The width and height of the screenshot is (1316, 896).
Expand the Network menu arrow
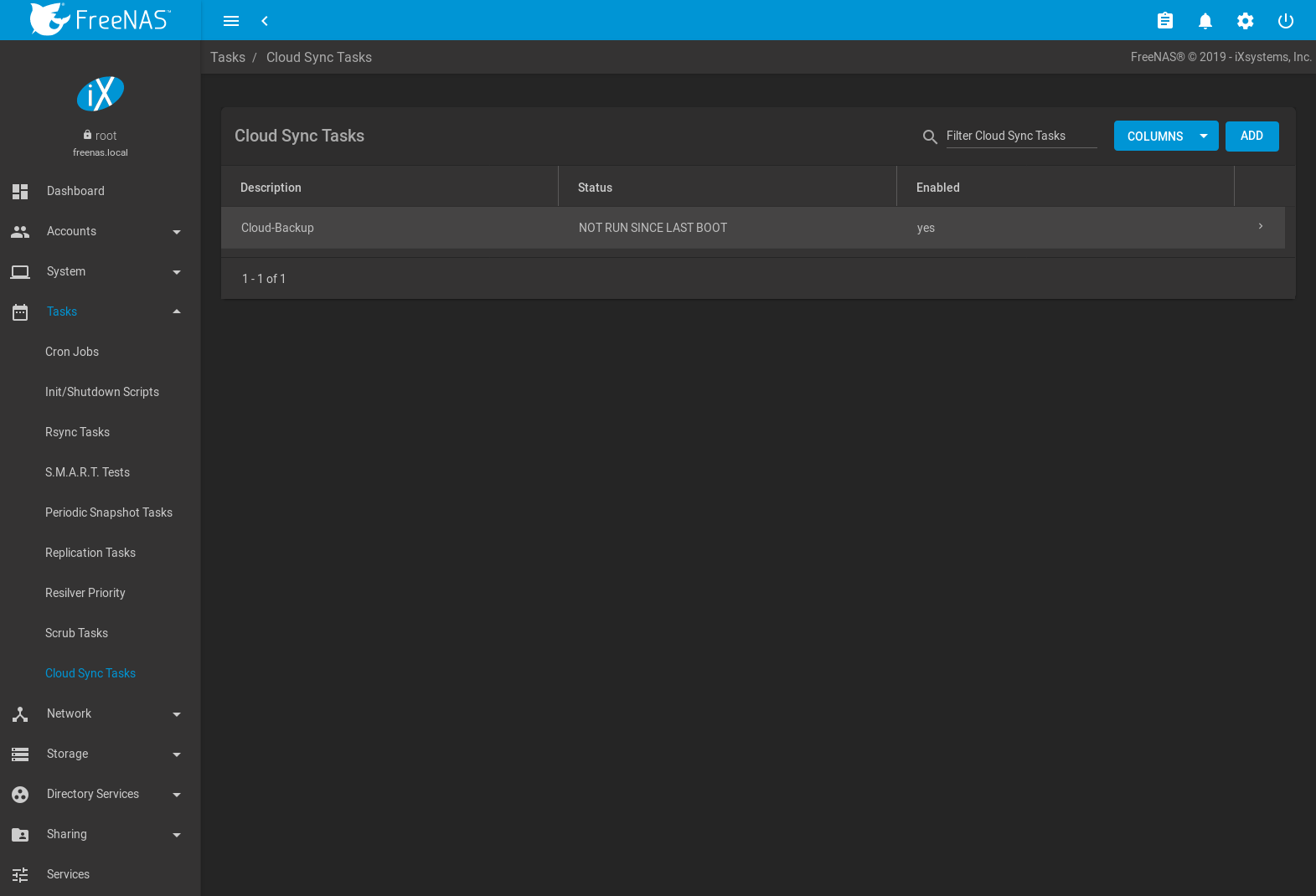click(x=177, y=714)
